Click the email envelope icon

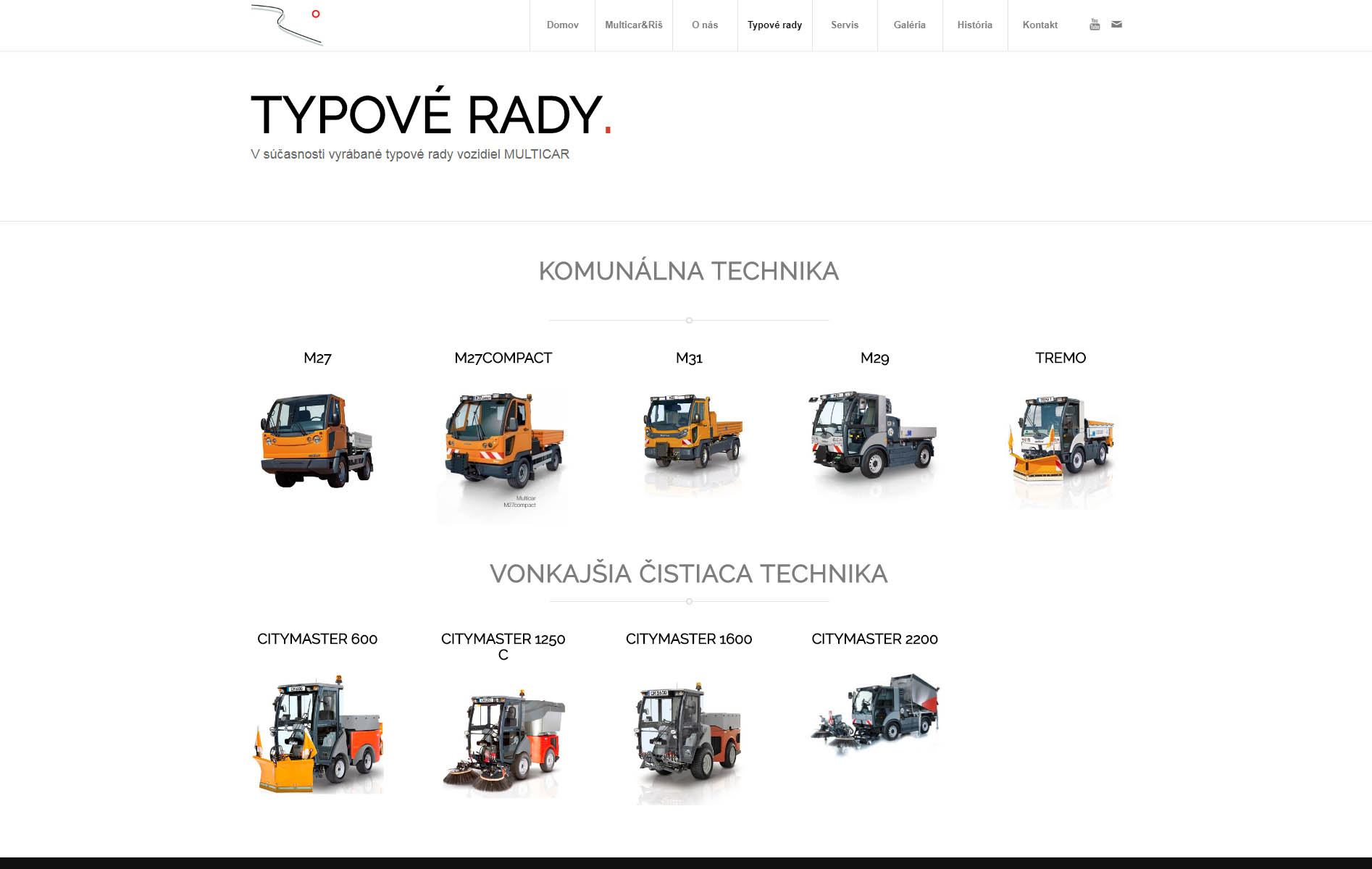tap(1116, 25)
